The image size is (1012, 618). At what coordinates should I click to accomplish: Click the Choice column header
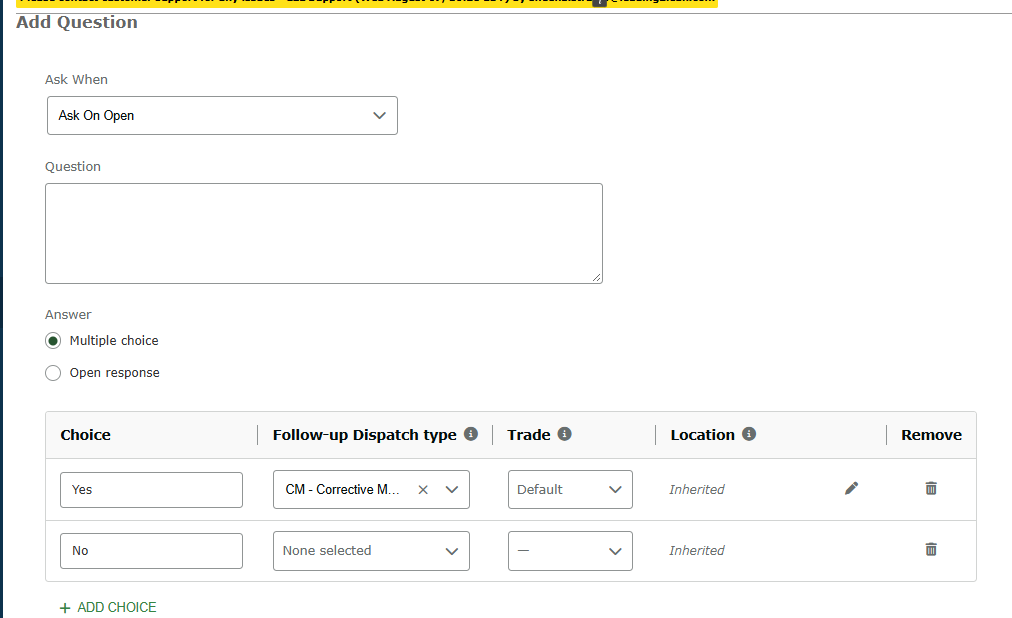point(86,435)
